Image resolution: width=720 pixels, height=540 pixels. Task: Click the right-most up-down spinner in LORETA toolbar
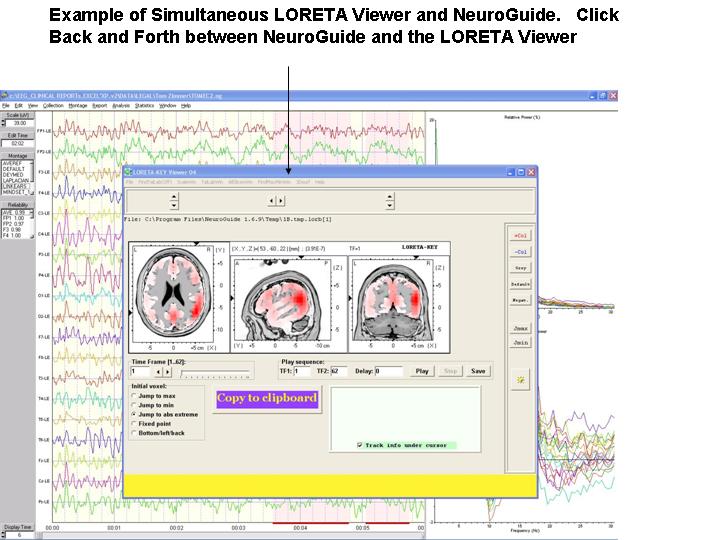[x=389, y=201]
